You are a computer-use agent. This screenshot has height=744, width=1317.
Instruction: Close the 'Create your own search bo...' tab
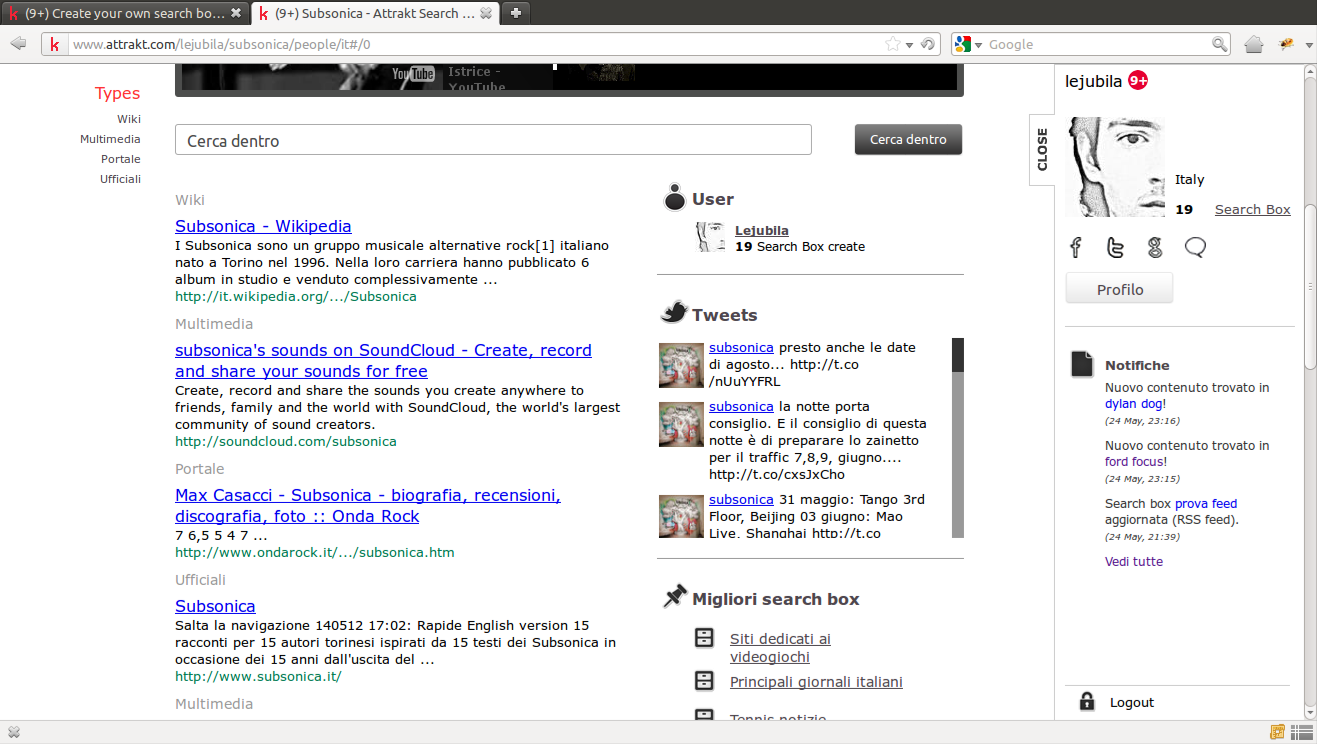point(236,13)
